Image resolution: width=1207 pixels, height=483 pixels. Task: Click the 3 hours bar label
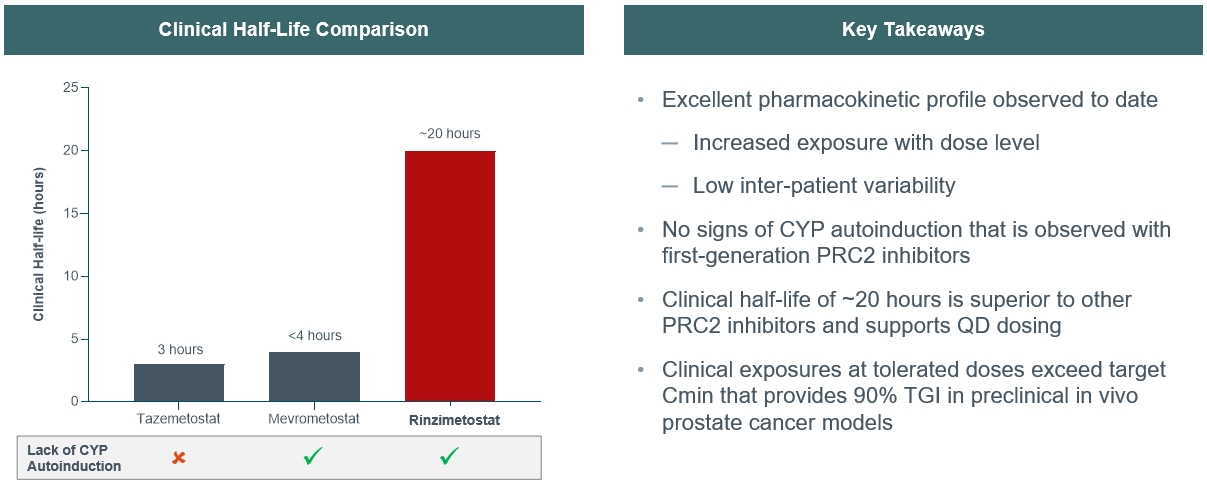(x=180, y=349)
